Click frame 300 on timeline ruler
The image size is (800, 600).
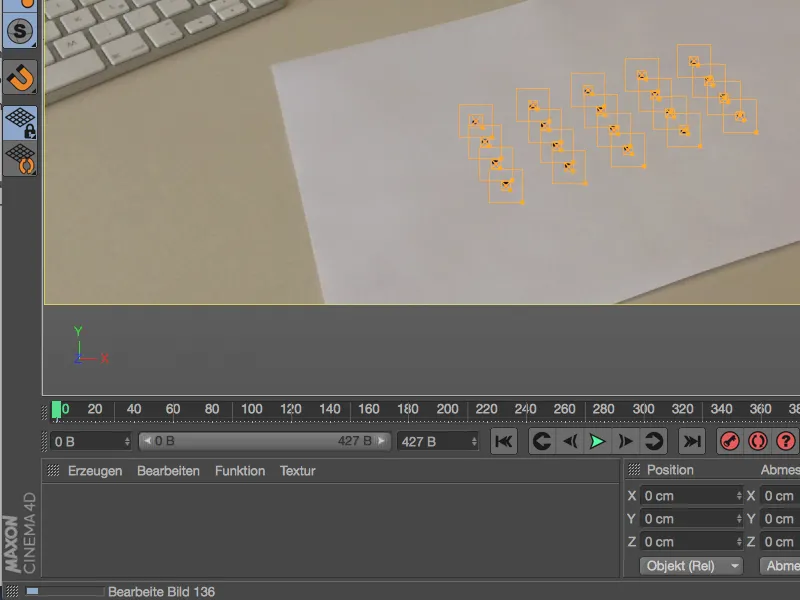click(x=643, y=409)
